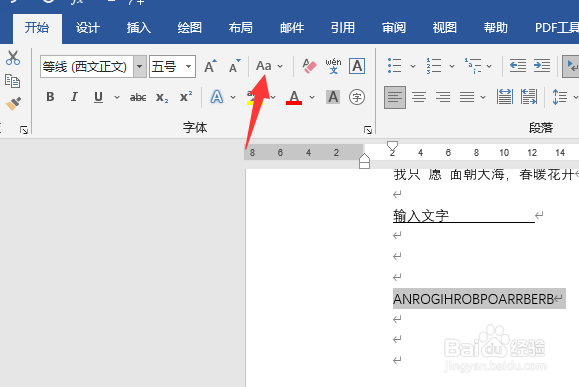Apply bullet list
This screenshot has width=579, height=387.
tap(394, 66)
